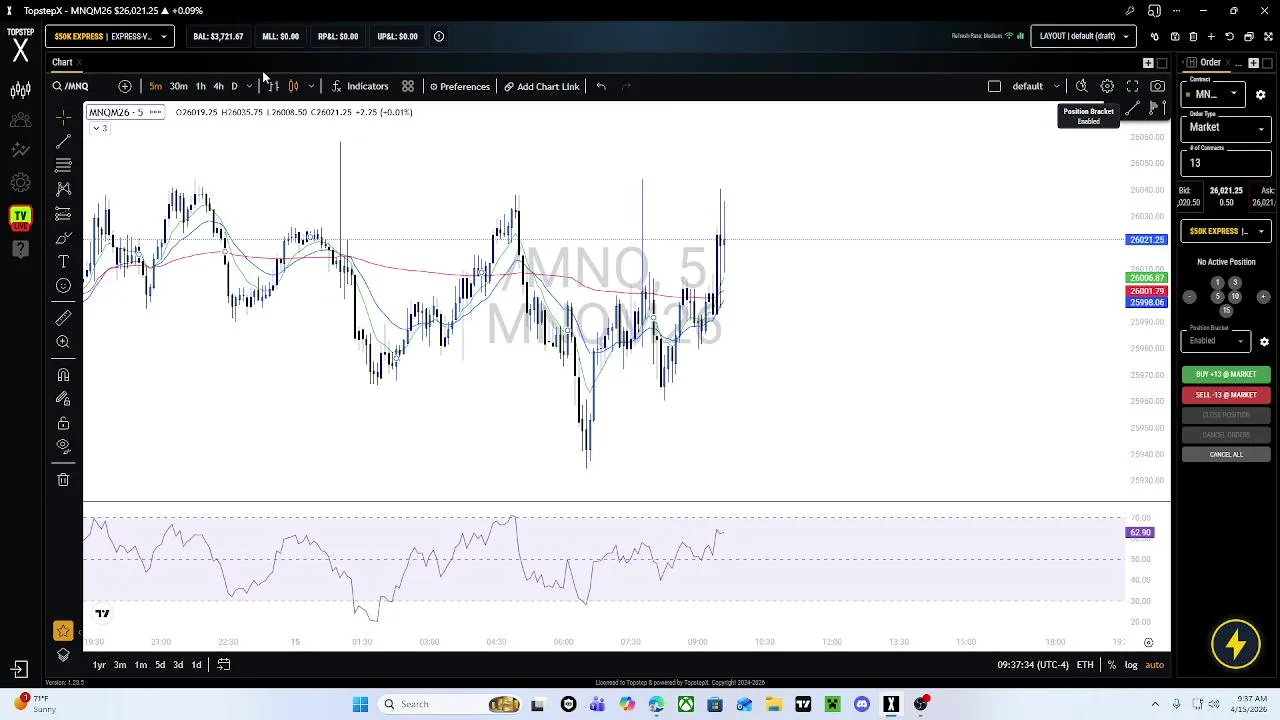Select the crosshair cursor tool
The height and width of the screenshot is (720, 1280).
click(63, 117)
